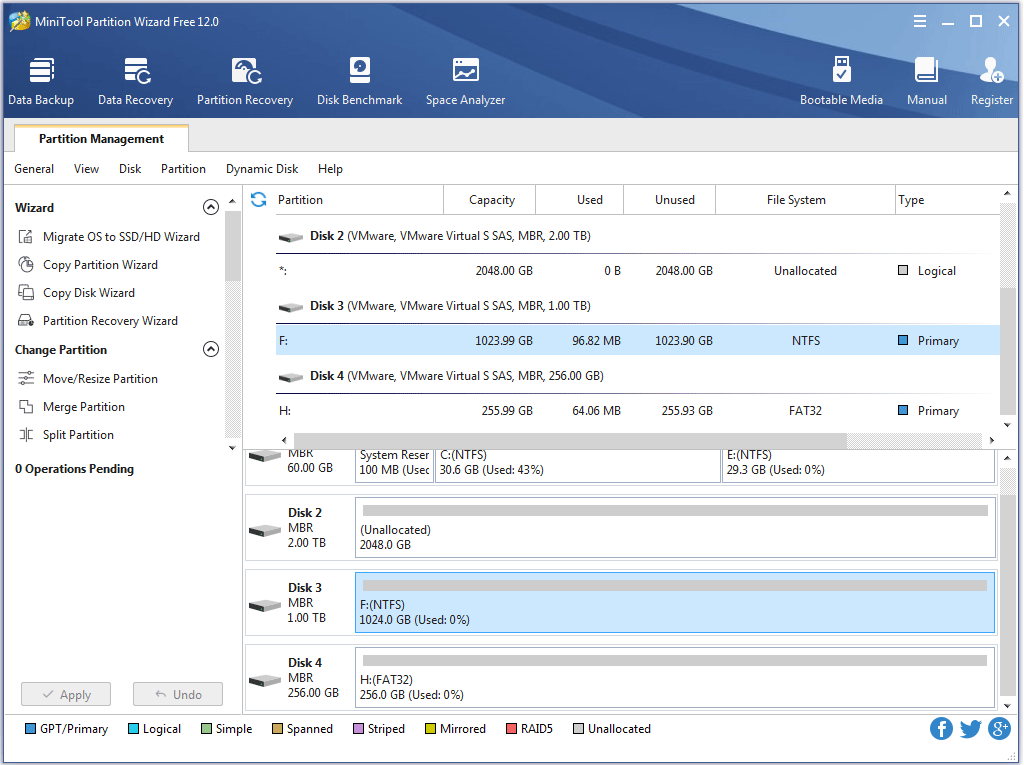This screenshot has width=1024, height=765.
Task: Click the Register icon
Action: (991, 71)
